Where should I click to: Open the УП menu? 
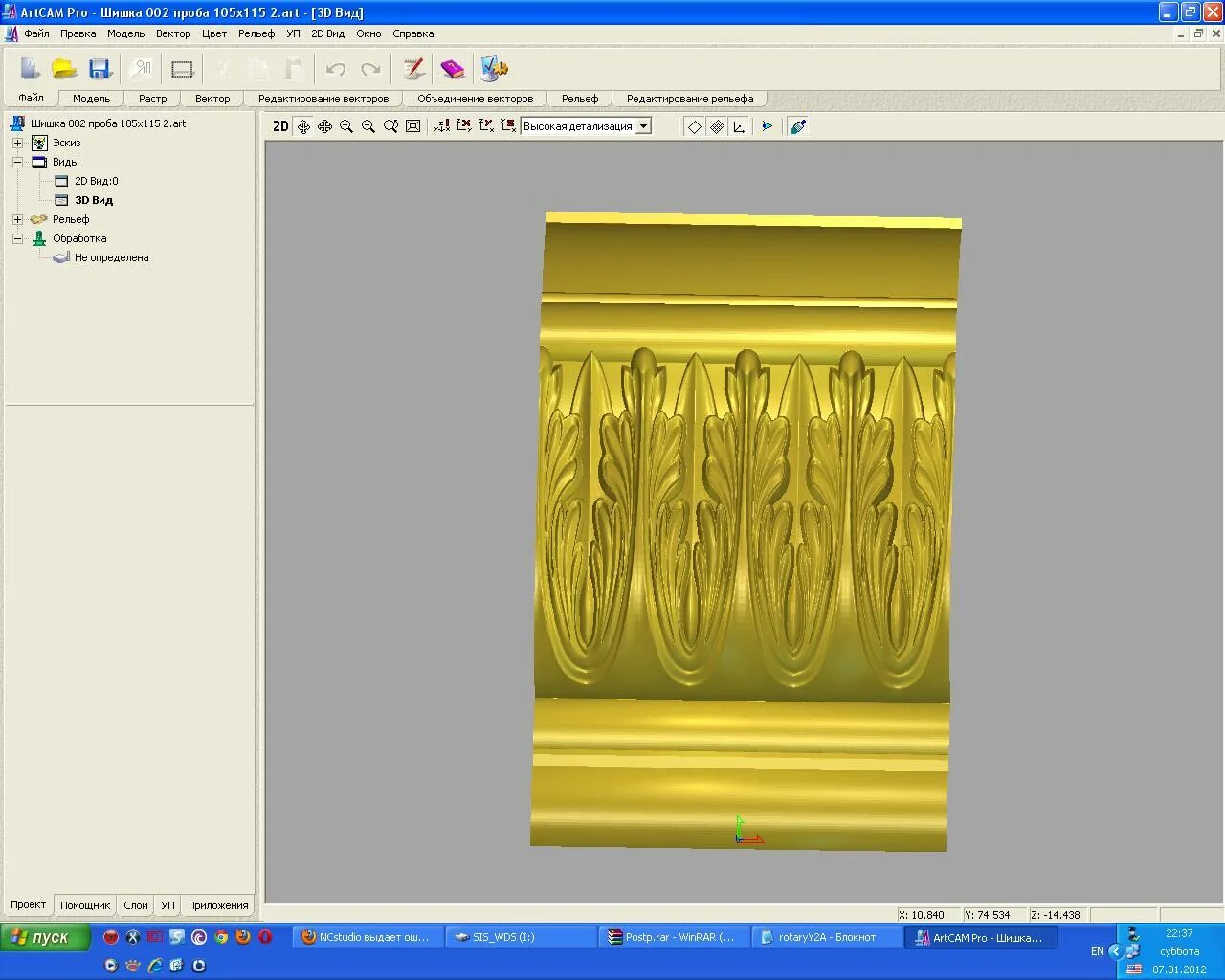pos(293,33)
